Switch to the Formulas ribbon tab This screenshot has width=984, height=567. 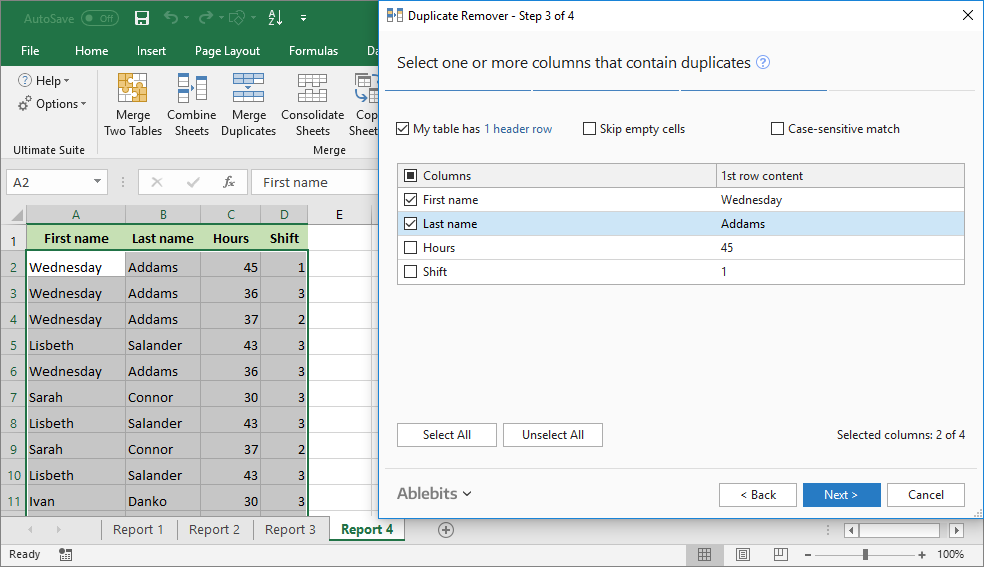coord(313,51)
